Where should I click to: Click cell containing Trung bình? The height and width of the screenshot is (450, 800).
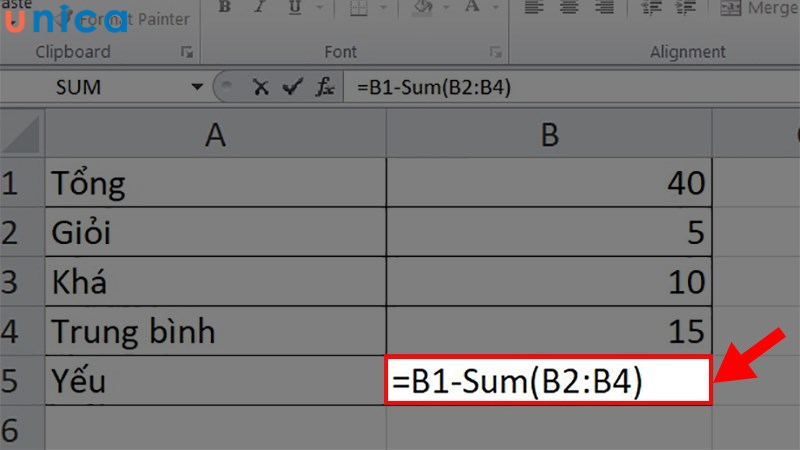[215, 331]
